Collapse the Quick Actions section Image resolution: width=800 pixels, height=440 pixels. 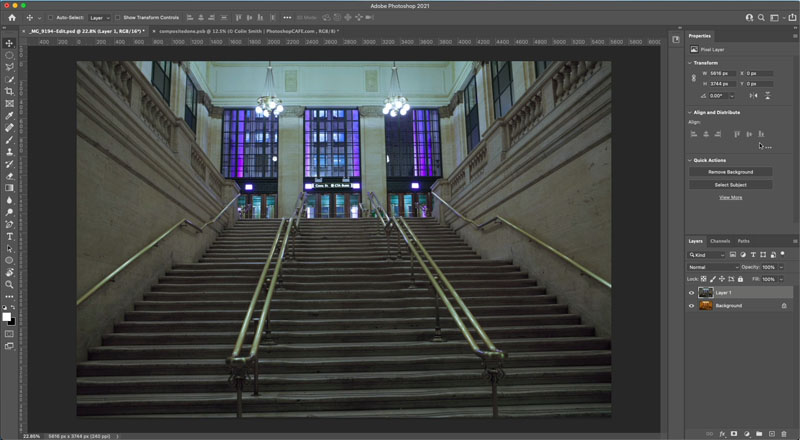coord(690,160)
